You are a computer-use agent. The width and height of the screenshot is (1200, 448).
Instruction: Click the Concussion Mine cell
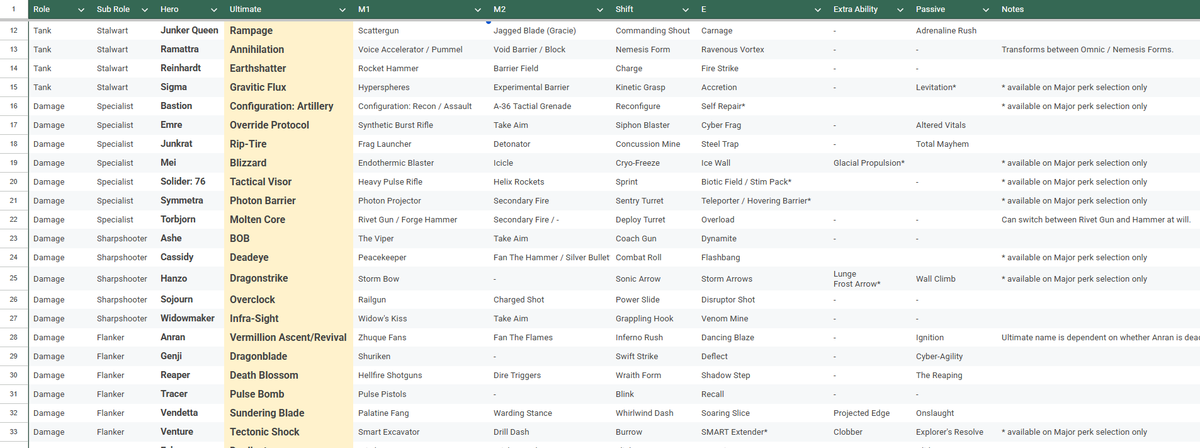tap(654, 144)
